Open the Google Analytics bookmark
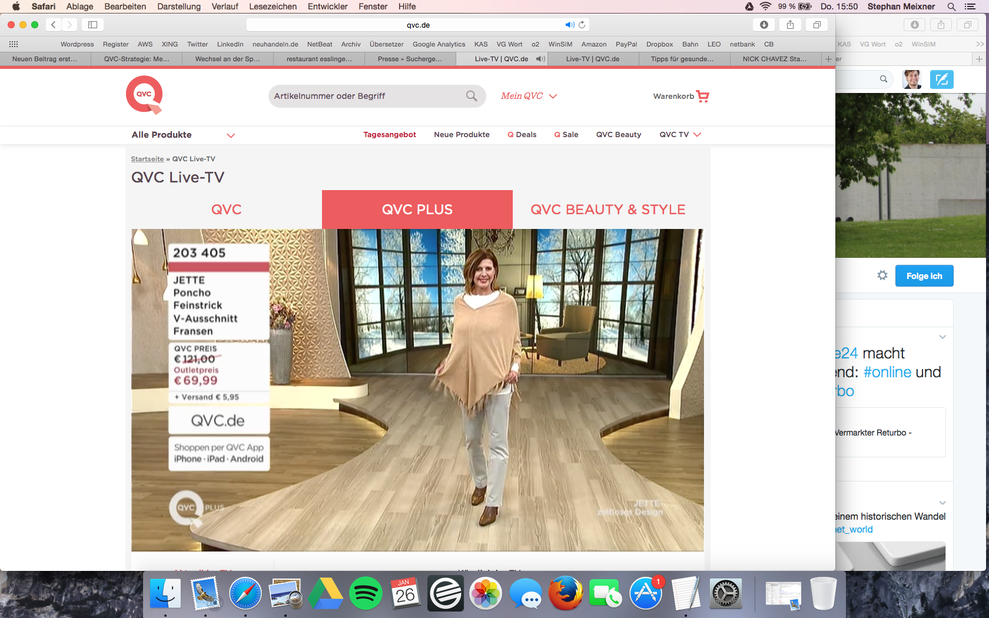 point(438,44)
